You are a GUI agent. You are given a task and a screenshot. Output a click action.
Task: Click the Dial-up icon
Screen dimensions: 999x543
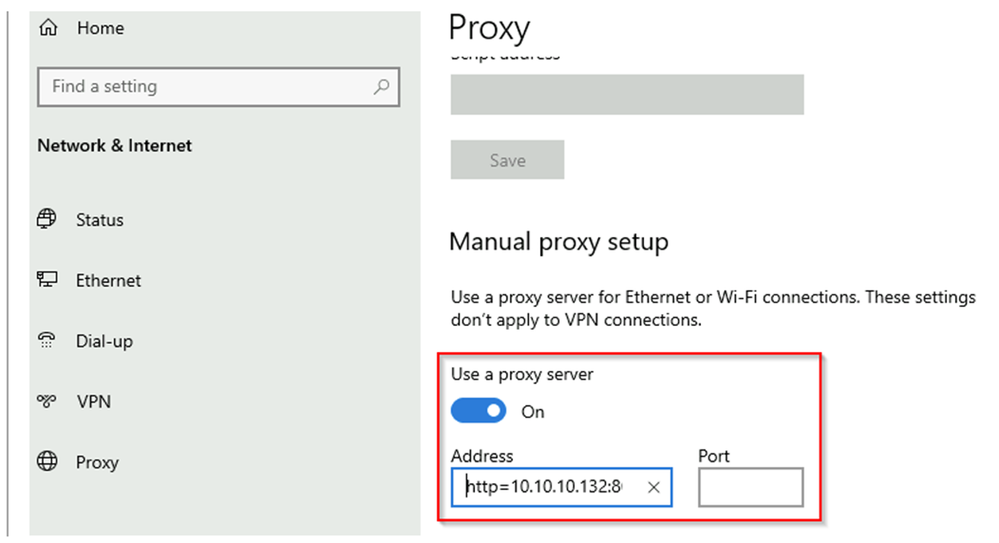click(x=47, y=340)
